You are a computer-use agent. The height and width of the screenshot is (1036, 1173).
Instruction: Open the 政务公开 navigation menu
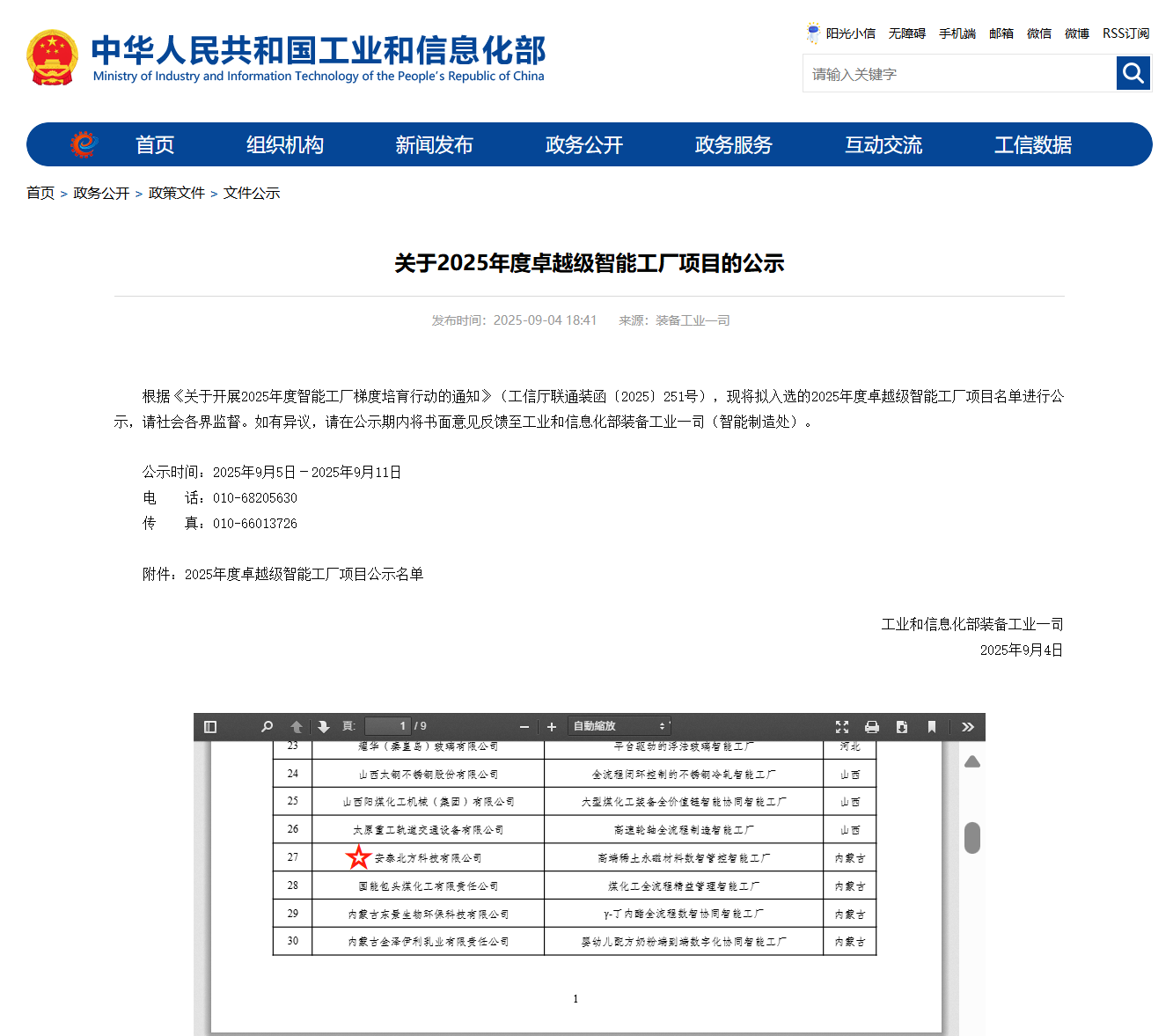point(583,144)
